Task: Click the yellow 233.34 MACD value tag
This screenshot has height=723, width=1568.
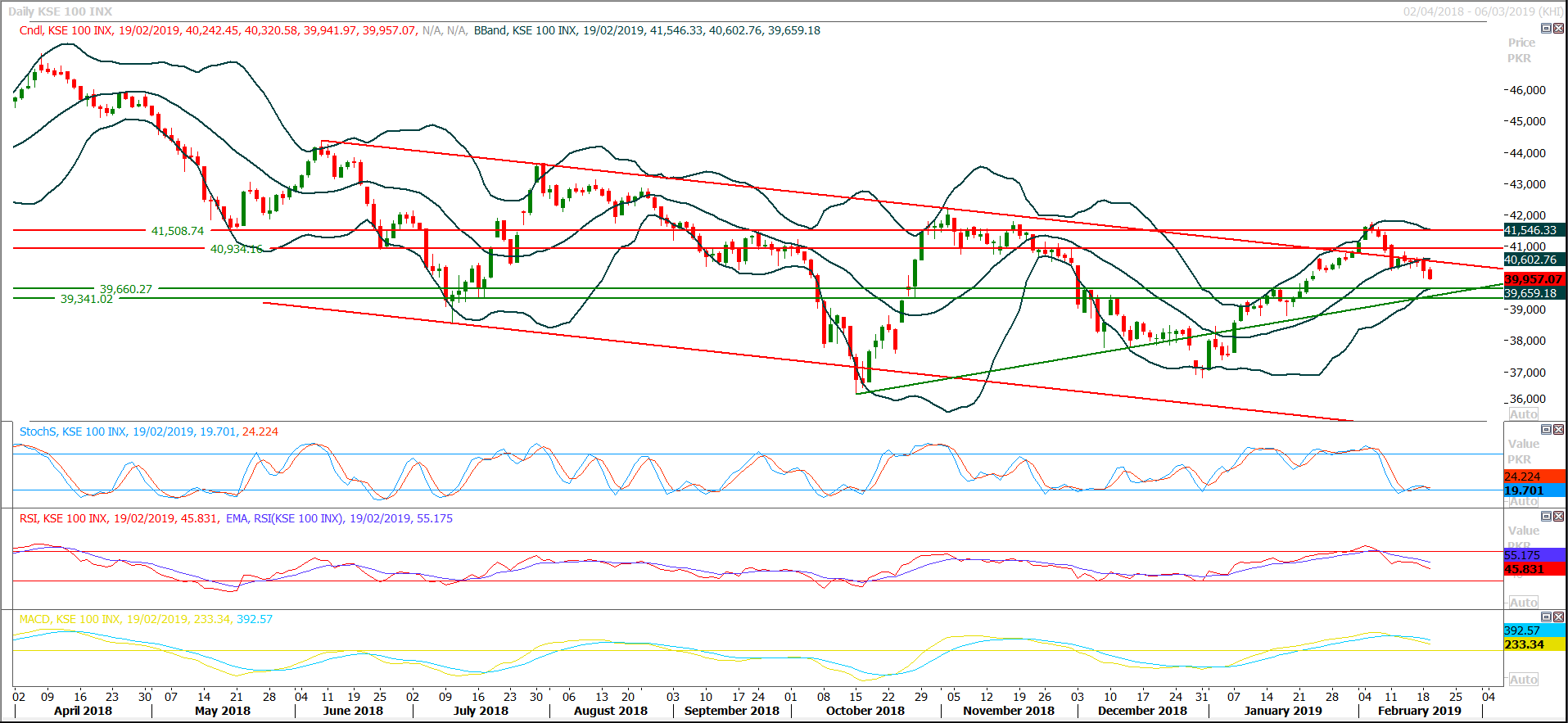Action: [1535, 644]
